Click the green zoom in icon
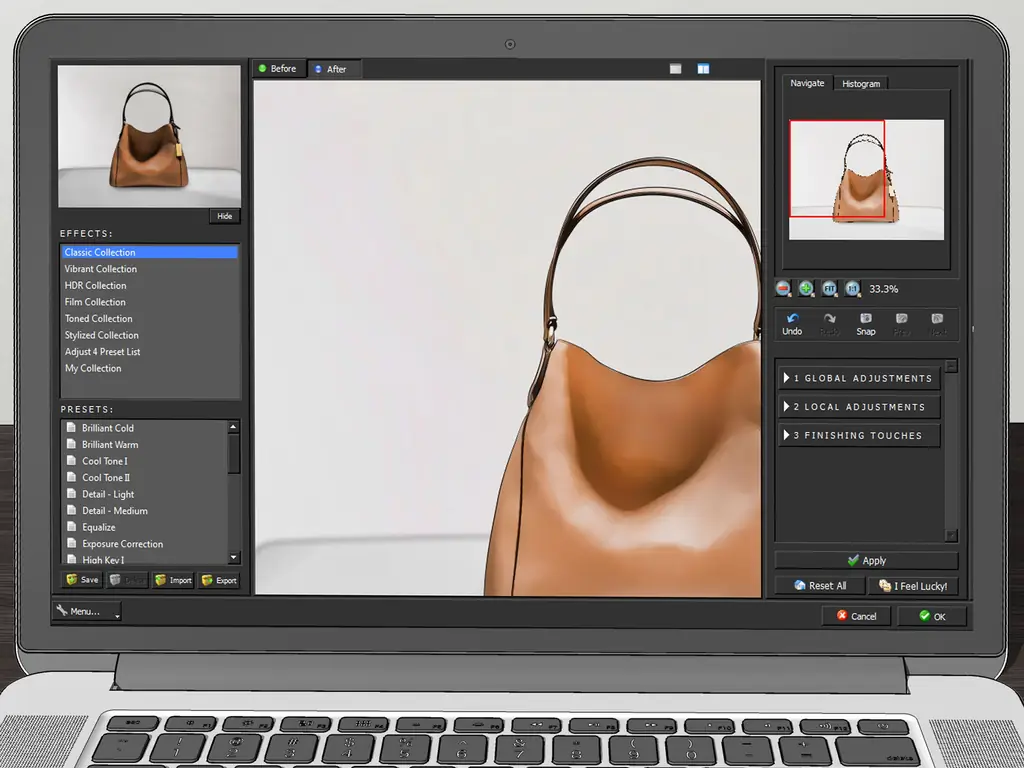Screen dimensions: 1024x768 point(806,288)
